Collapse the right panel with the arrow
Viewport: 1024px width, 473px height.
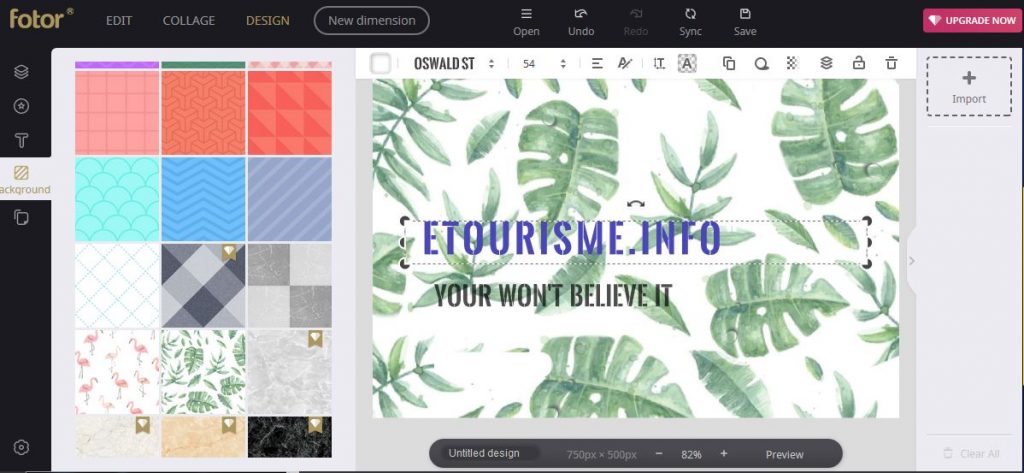912,261
